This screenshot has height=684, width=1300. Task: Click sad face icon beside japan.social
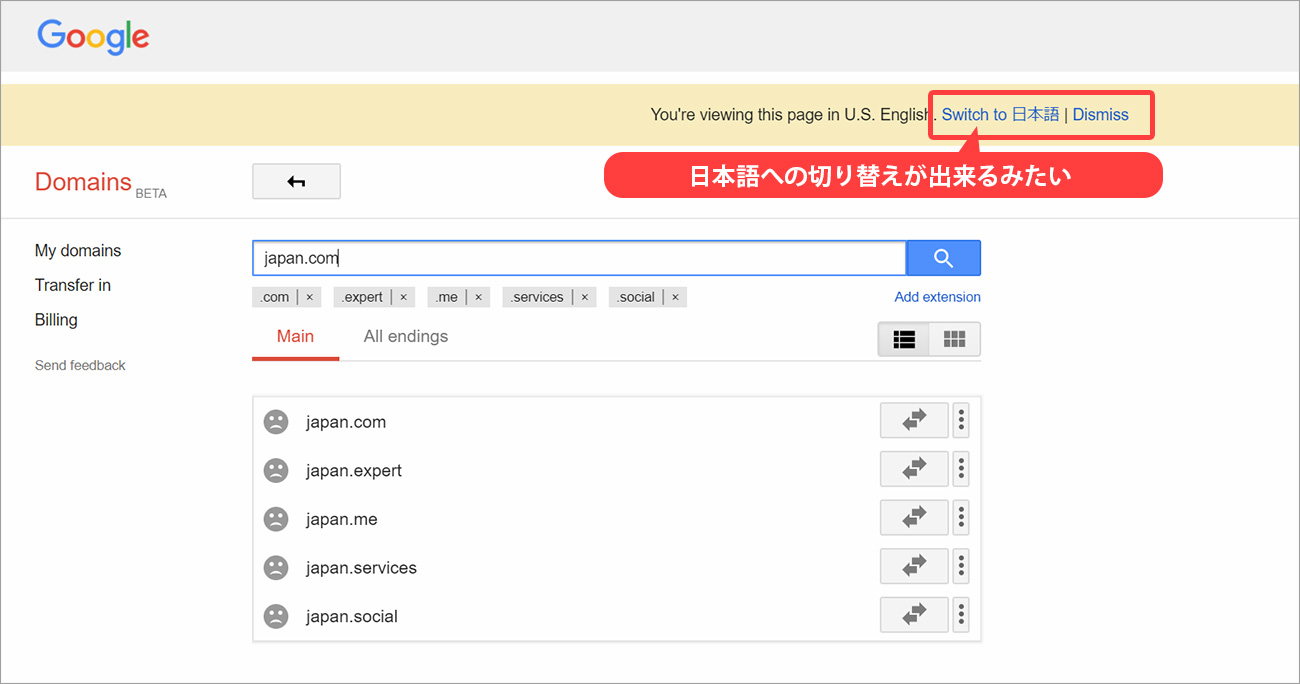coord(276,616)
